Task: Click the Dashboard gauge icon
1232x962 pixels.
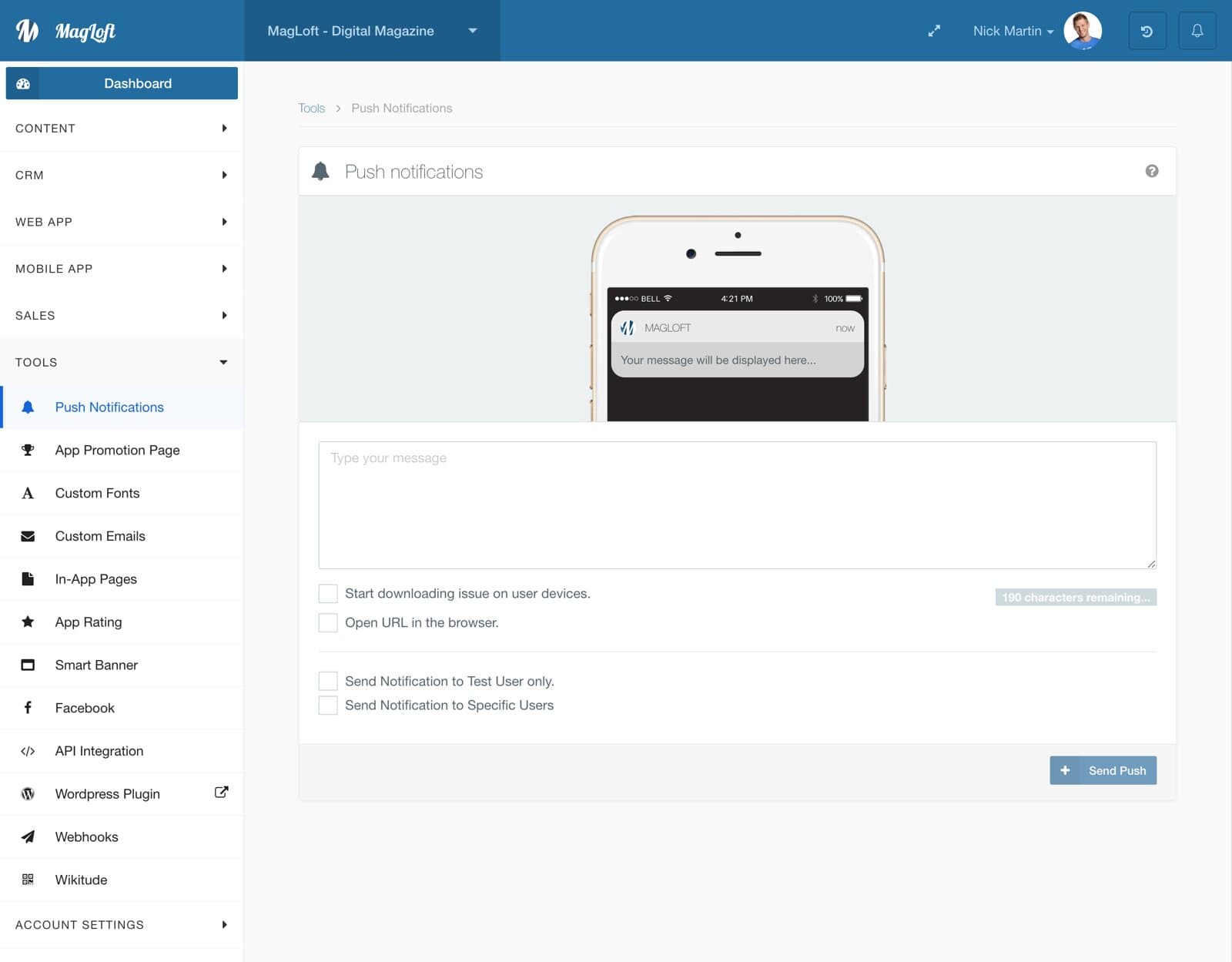Action: tap(23, 83)
